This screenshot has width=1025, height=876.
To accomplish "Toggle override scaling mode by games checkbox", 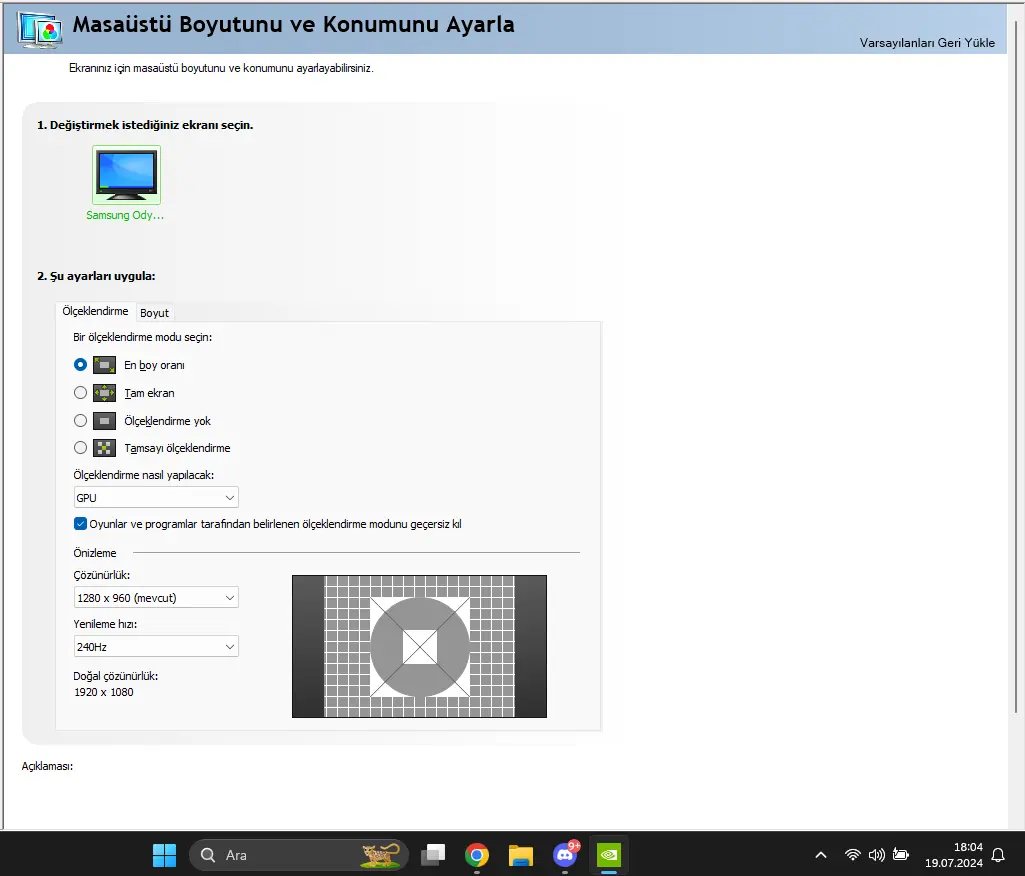I will [80, 524].
